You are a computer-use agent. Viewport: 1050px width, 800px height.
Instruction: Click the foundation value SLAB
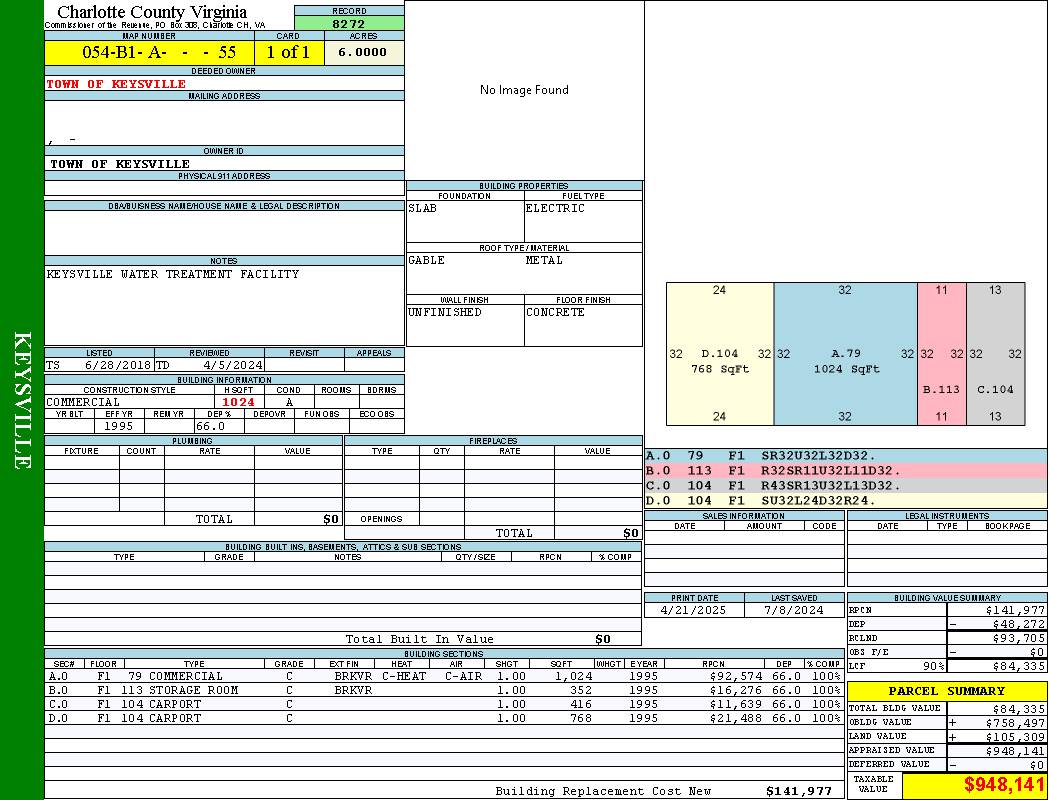pyautogui.click(x=423, y=209)
